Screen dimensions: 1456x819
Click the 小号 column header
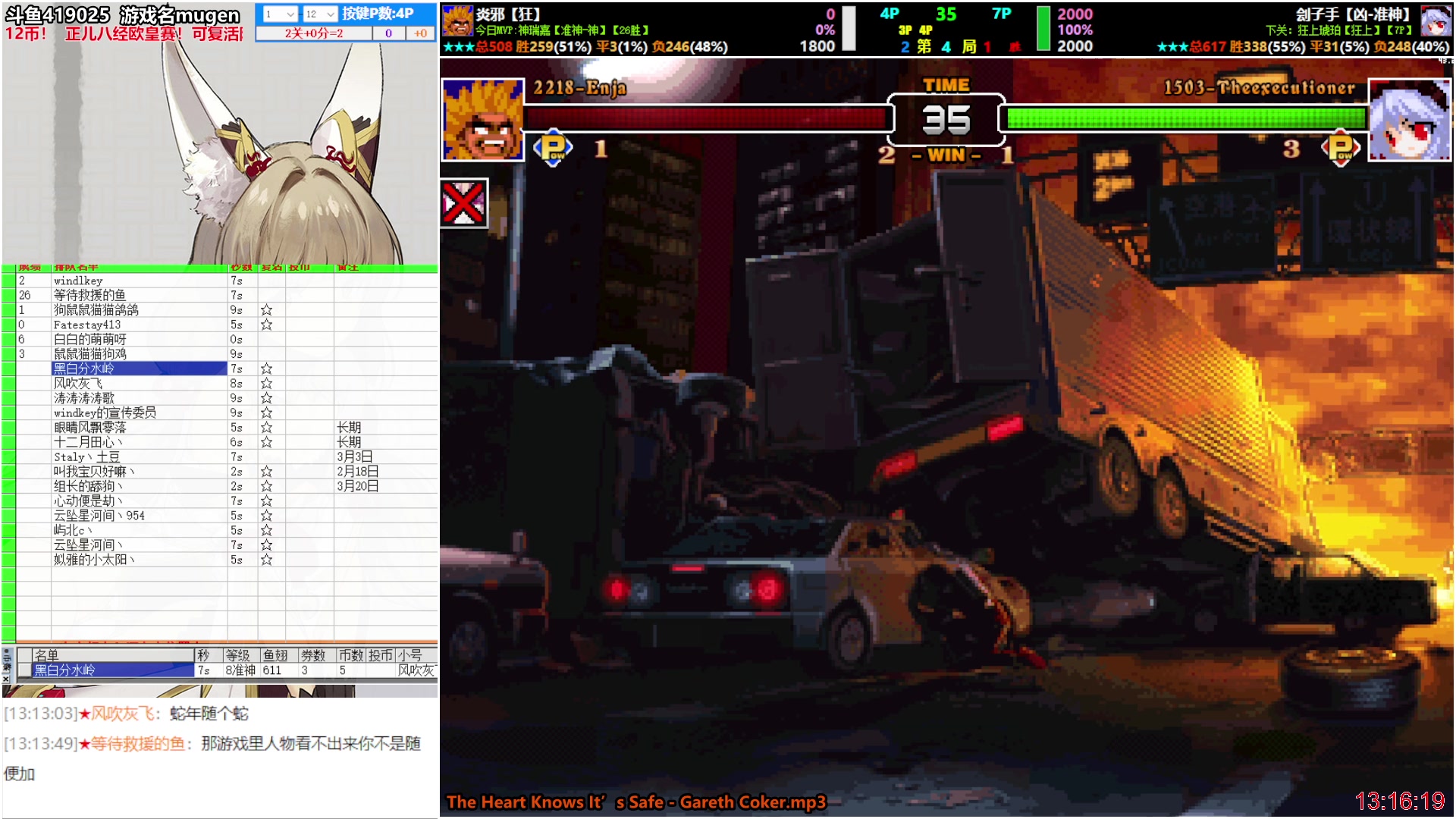click(416, 655)
